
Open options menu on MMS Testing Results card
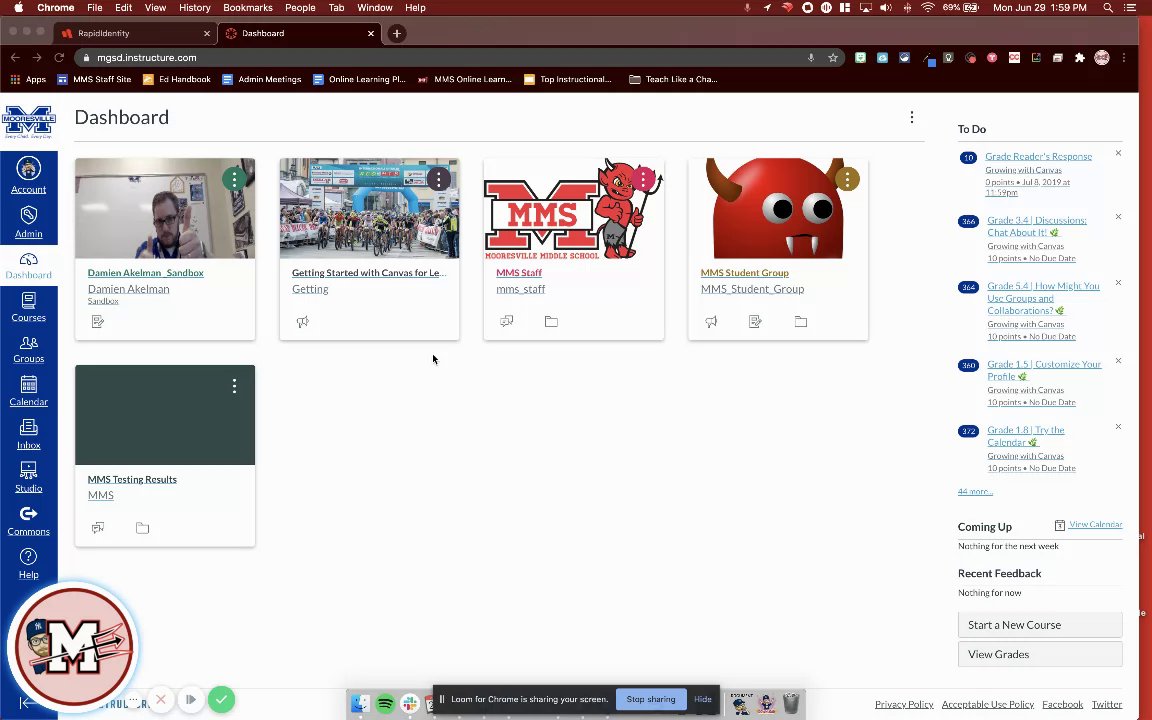(234, 386)
